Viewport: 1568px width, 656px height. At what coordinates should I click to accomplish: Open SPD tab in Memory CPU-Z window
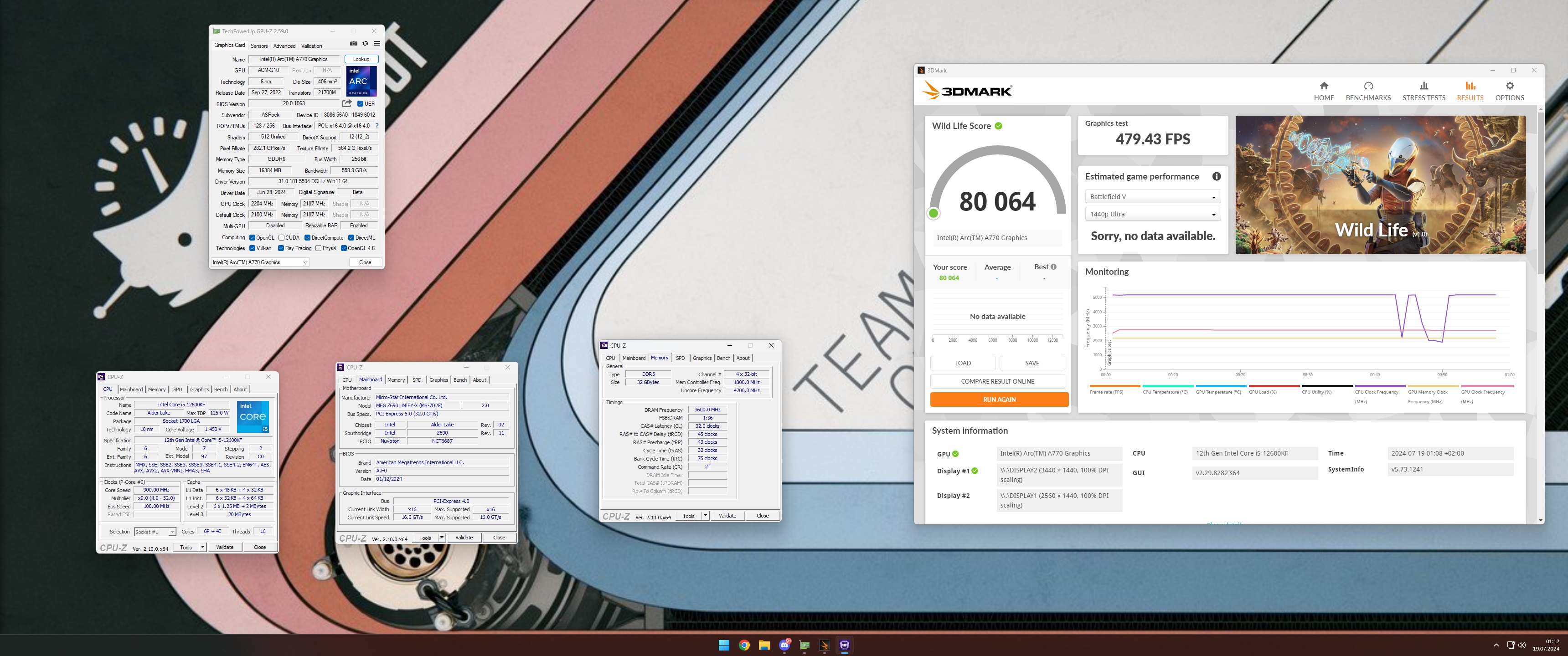click(681, 358)
